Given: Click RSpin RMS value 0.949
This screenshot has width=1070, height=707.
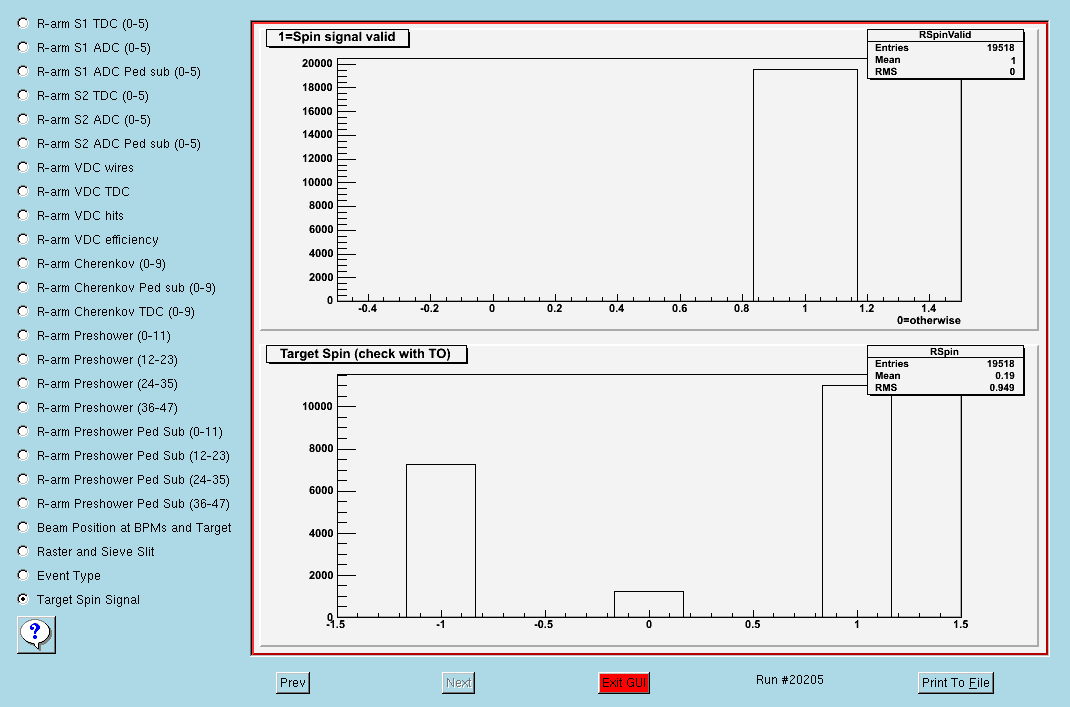Looking at the screenshot, I should (1002, 388).
